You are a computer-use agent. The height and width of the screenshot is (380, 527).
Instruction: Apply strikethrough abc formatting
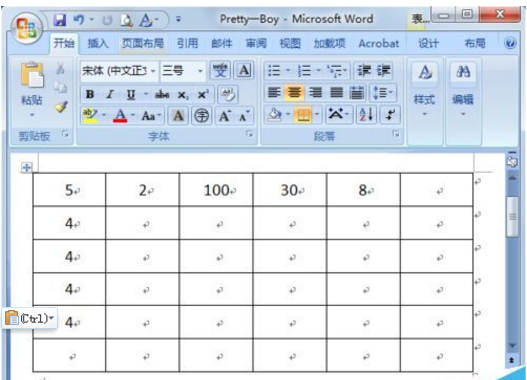pyautogui.click(x=162, y=95)
